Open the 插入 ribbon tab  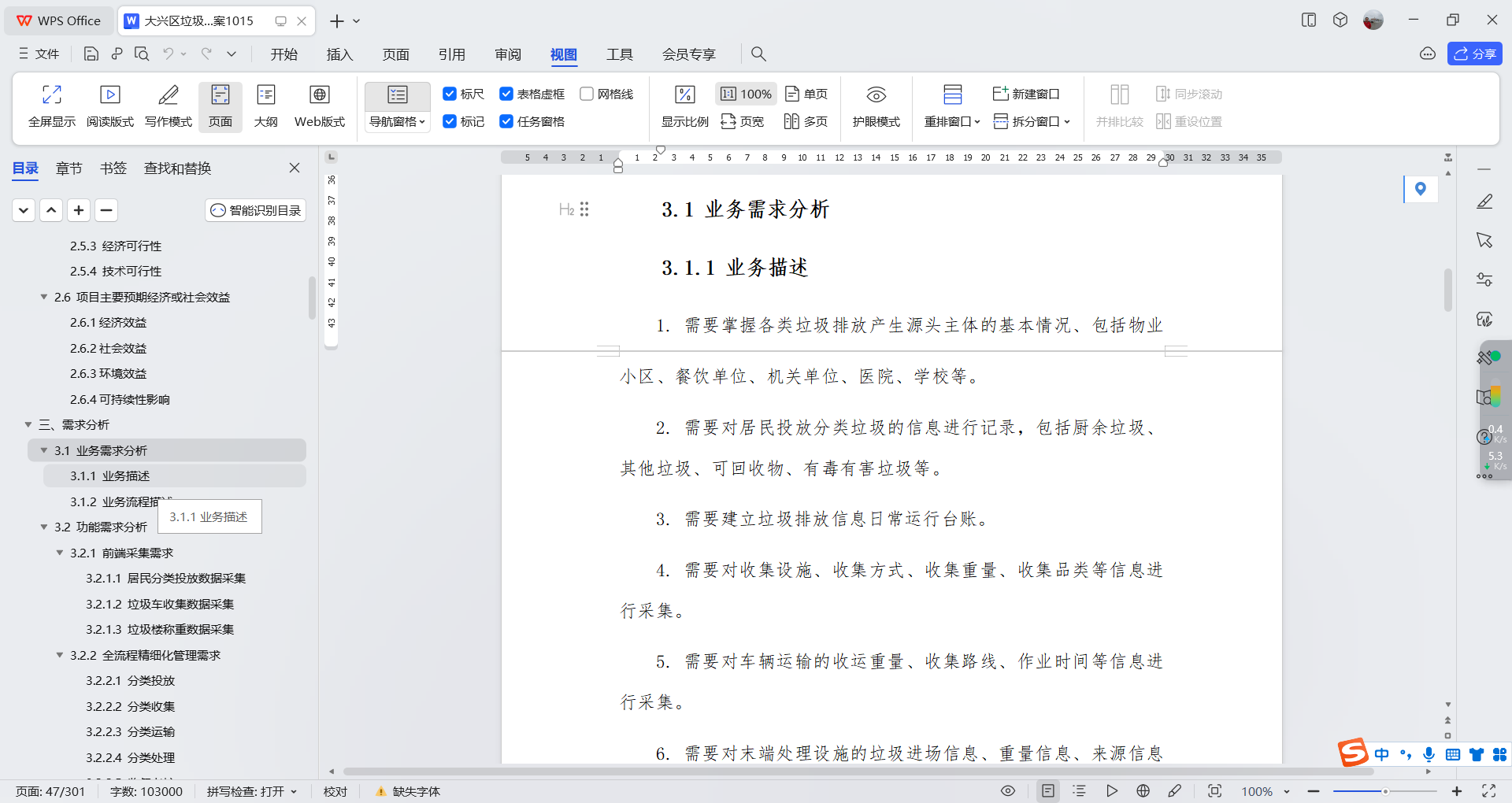[340, 54]
